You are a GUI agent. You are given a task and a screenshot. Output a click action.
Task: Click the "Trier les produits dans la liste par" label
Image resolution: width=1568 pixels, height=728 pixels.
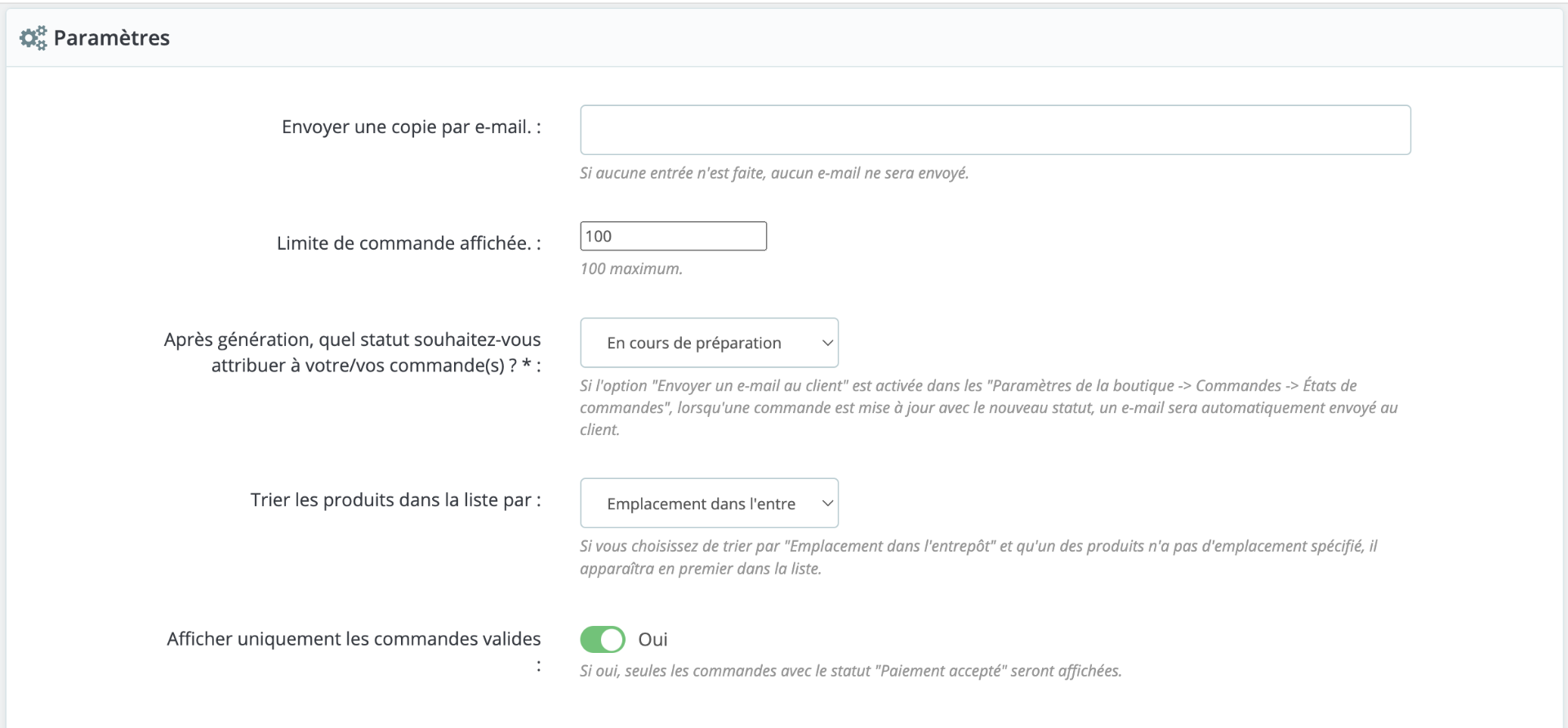[395, 500]
